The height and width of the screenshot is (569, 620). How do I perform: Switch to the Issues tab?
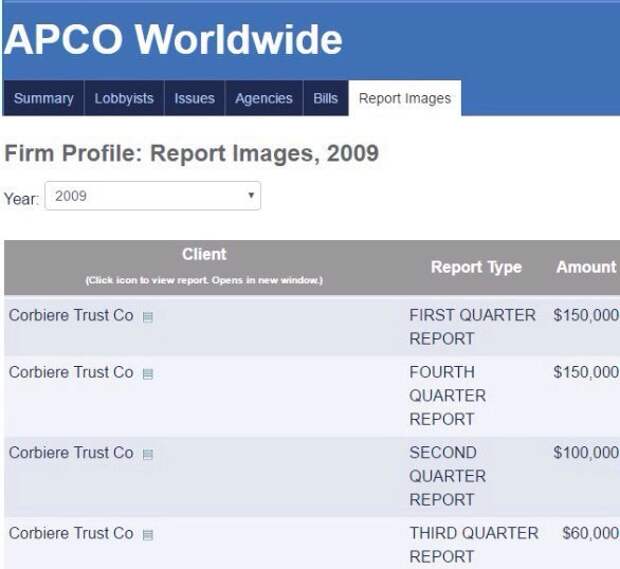(x=195, y=98)
